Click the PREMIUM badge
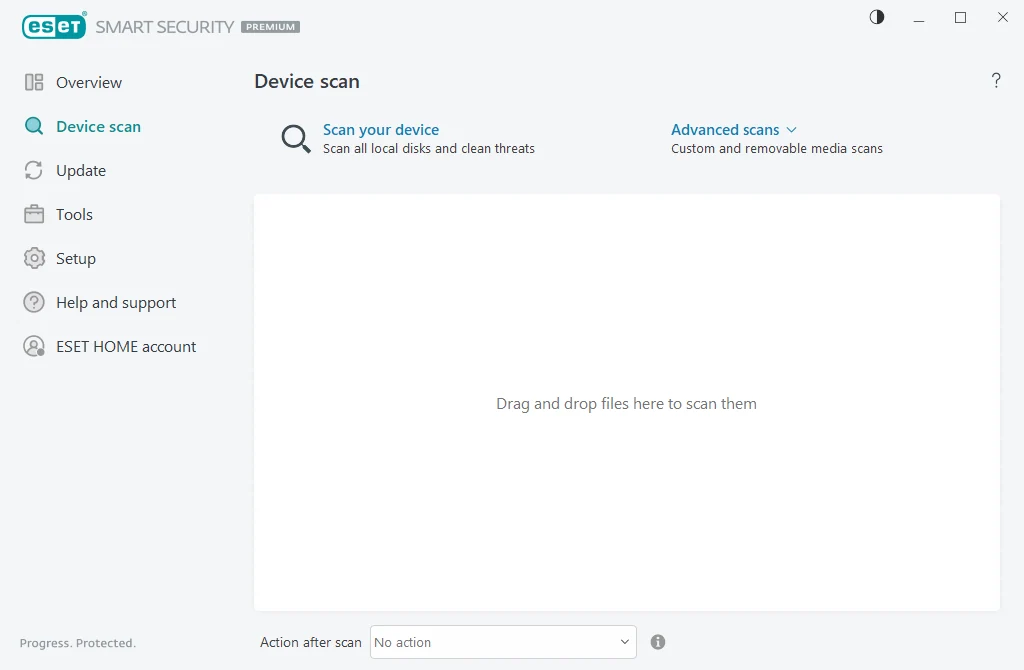1024x670 pixels. [270, 27]
